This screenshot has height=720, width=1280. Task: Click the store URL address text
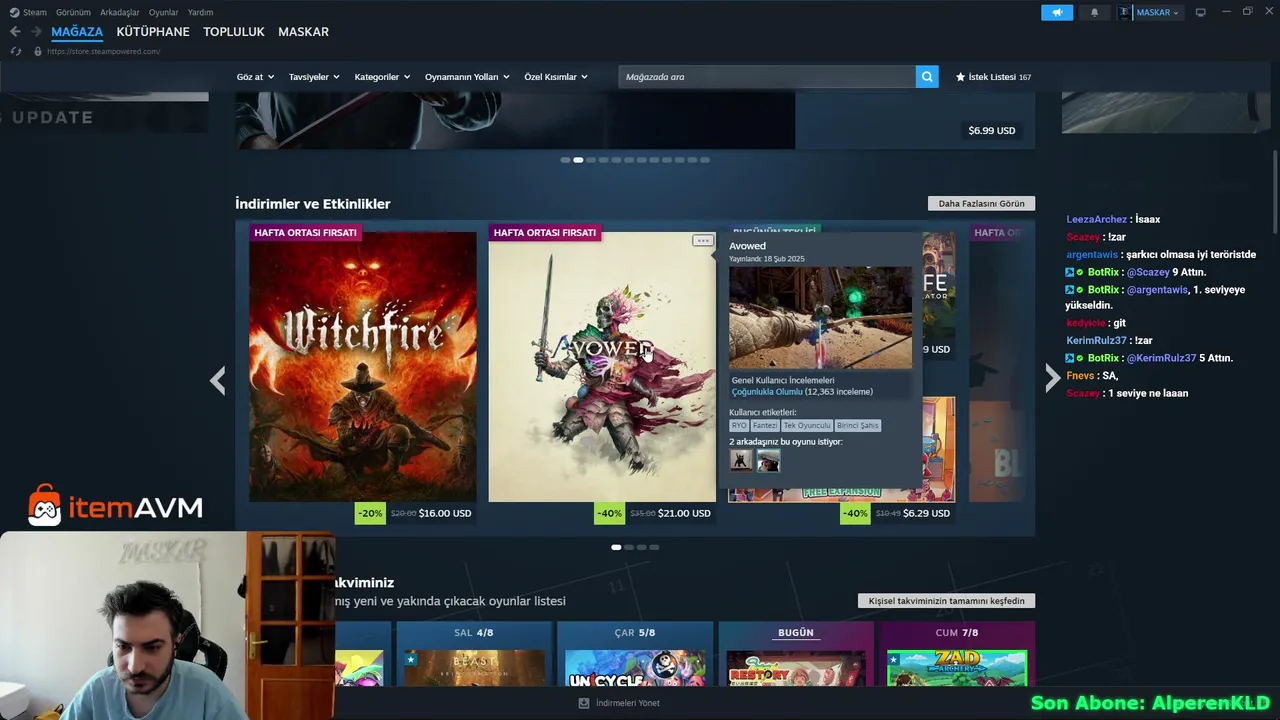tap(104, 51)
